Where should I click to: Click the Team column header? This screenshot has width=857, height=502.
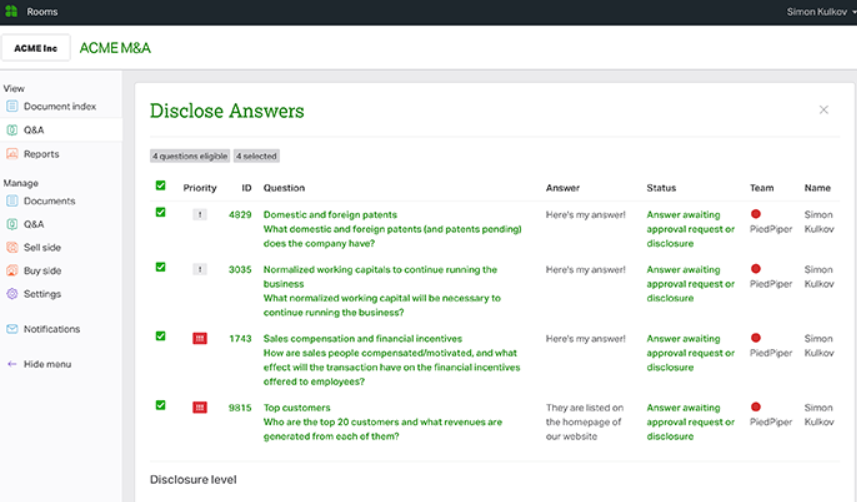coord(761,188)
